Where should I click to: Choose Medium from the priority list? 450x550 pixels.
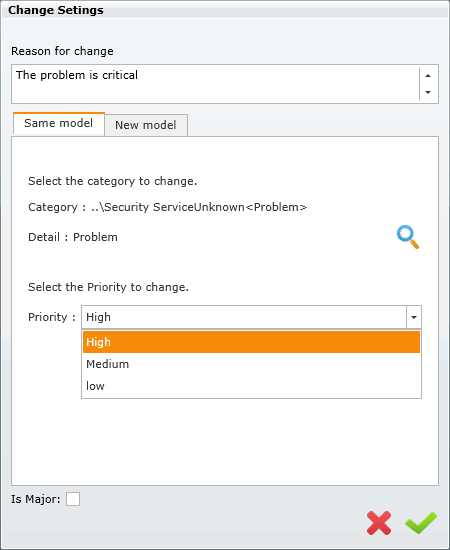click(251, 364)
